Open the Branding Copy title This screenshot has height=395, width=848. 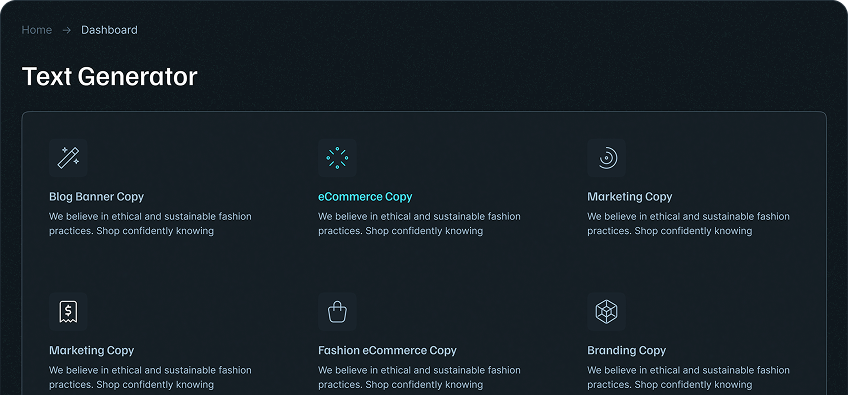pyautogui.click(x=626, y=350)
